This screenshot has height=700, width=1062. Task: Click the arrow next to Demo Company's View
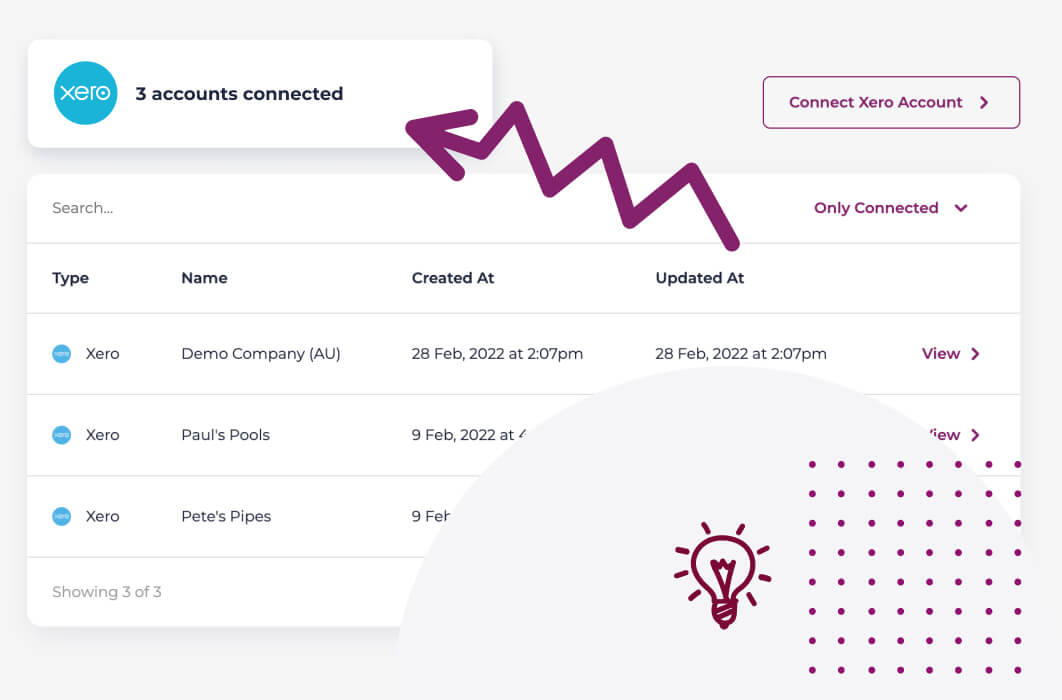tap(973, 353)
